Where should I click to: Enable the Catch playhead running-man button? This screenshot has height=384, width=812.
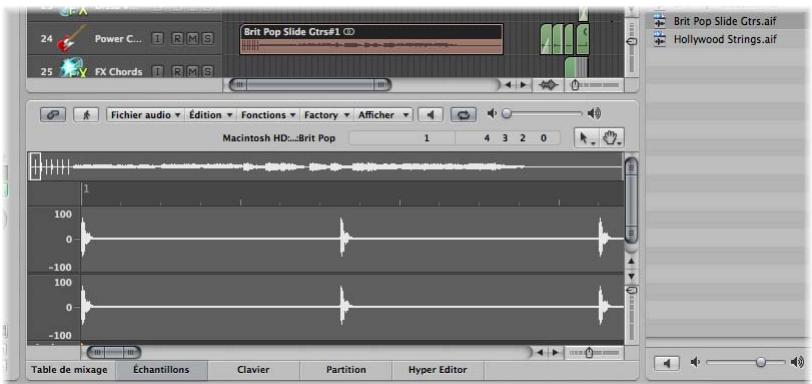click(x=86, y=115)
